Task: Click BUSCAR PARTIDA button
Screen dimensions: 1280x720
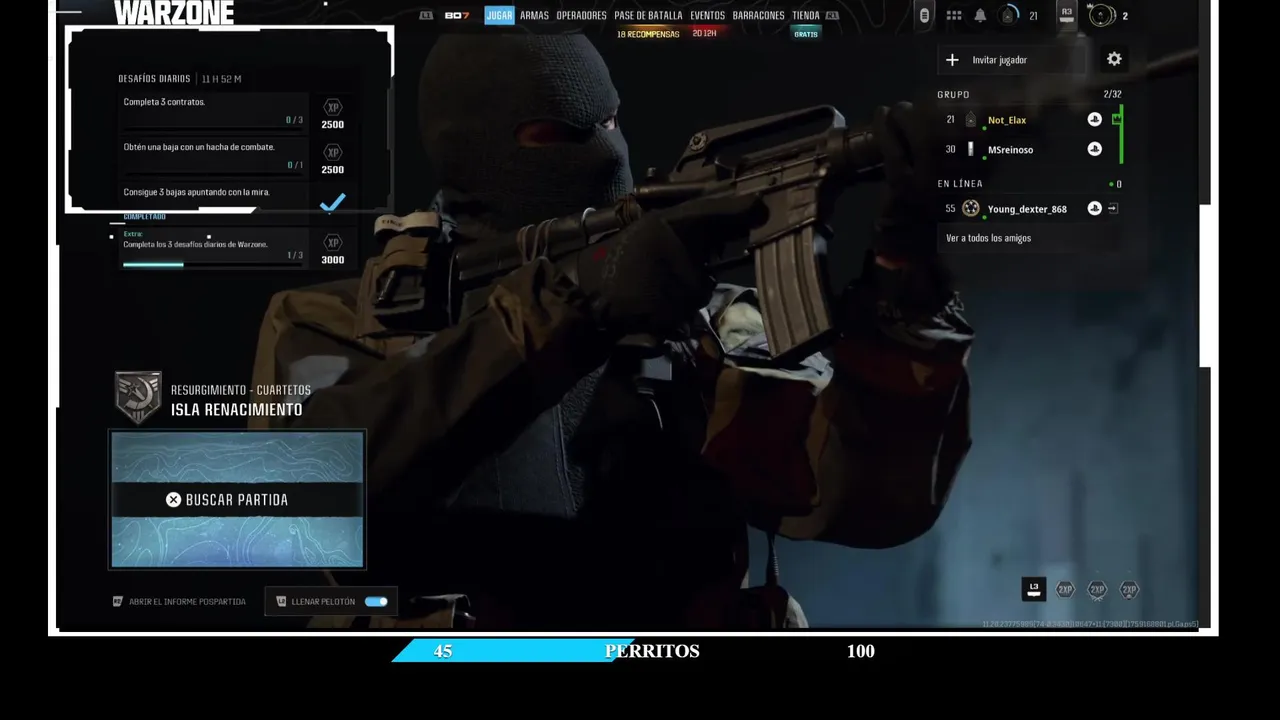Action: (237, 500)
